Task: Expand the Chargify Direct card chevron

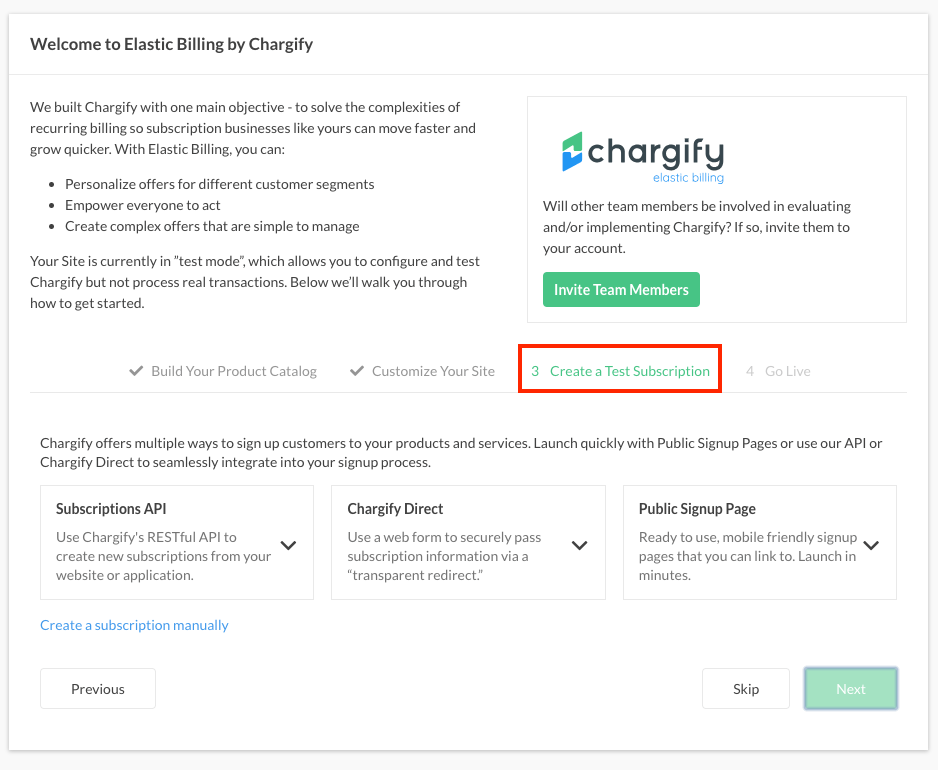Action: 579,545
